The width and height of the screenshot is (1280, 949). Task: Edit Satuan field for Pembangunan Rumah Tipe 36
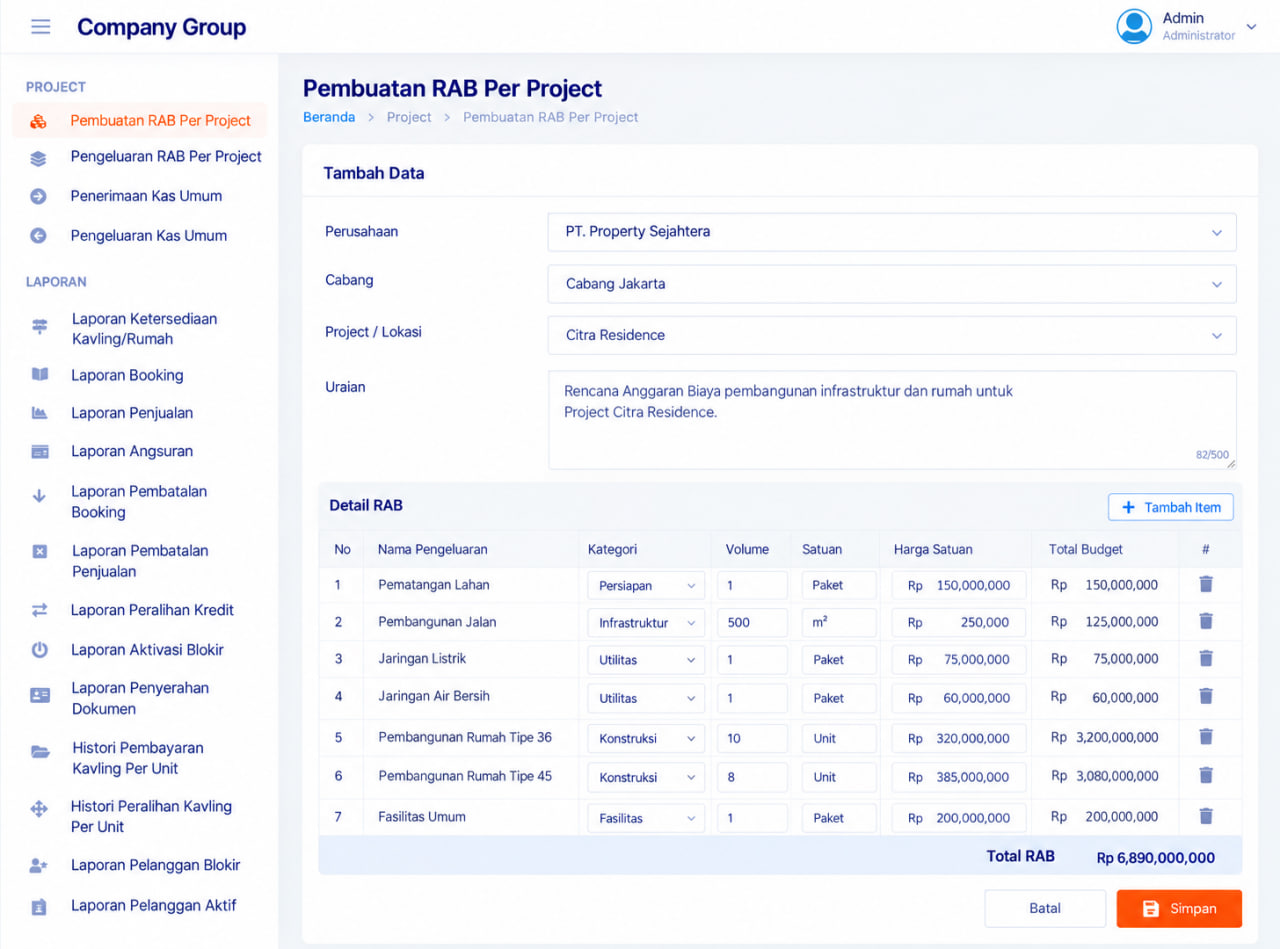[x=839, y=739]
